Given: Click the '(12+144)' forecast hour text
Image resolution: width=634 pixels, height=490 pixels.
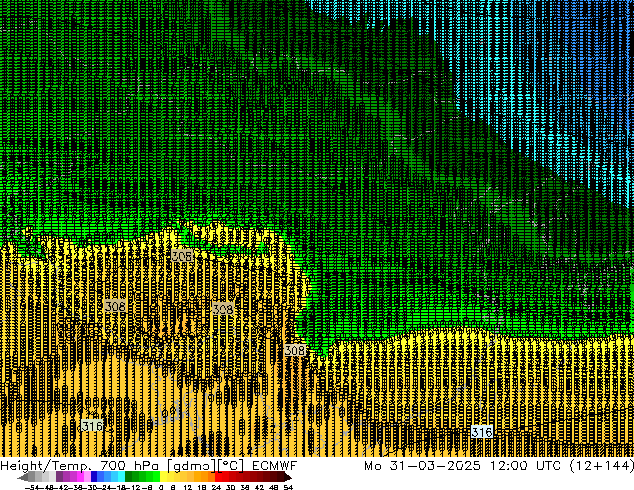Looking at the screenshot, I should coord(601,466).
